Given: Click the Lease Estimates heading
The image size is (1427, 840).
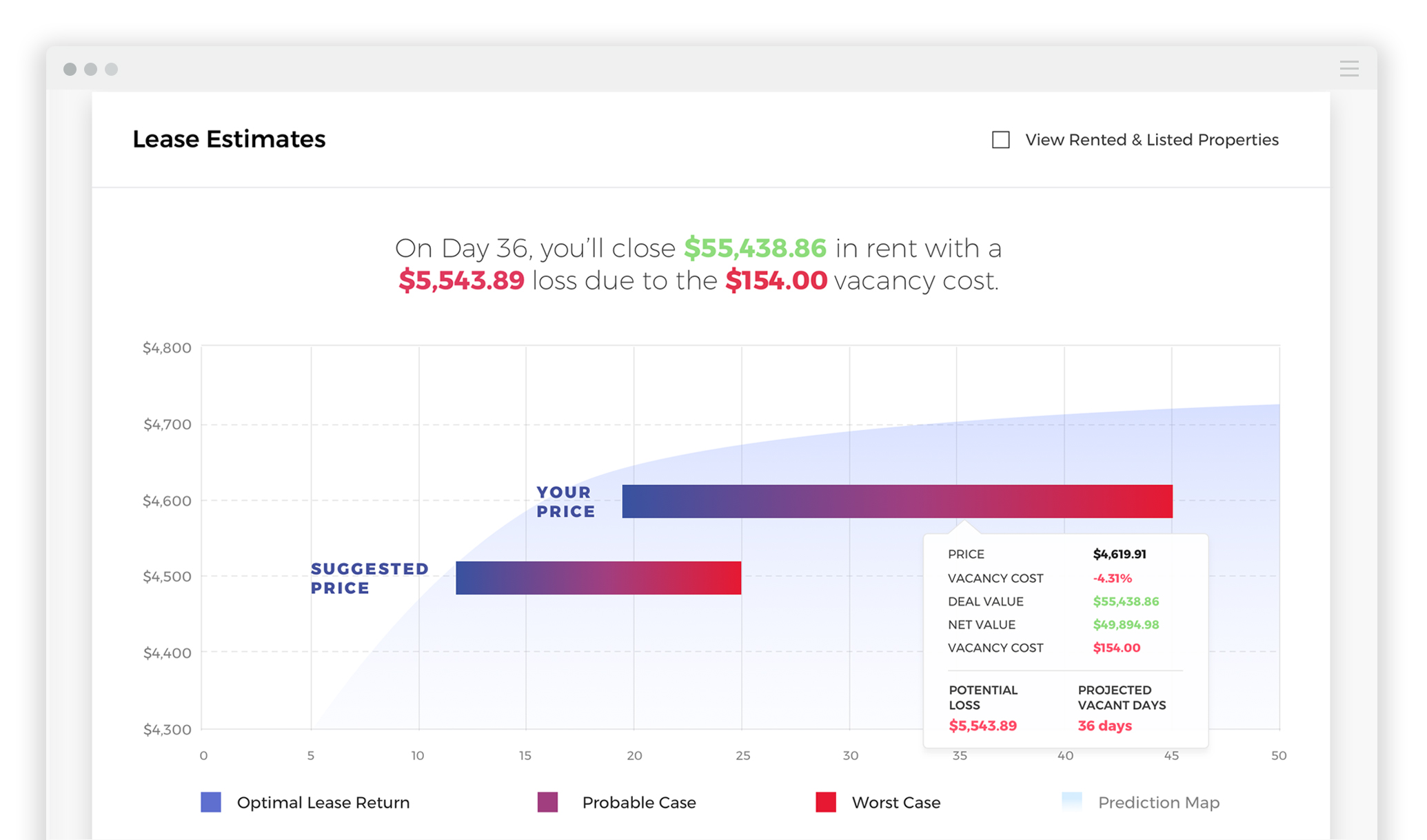Looking at the screenshot, I should (229, 139).
